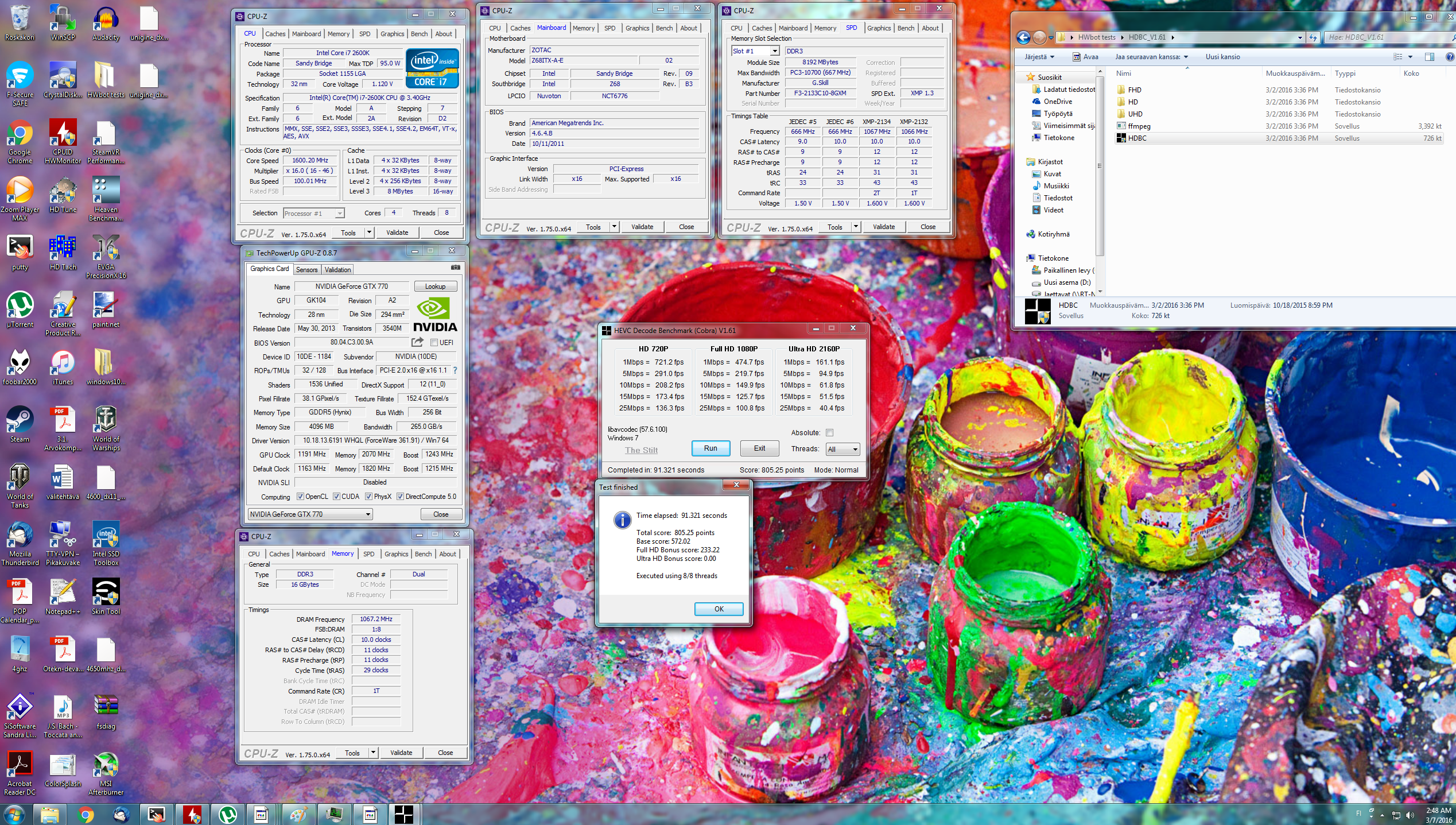Open uTorrent desktop icon
This screenshot has height=825, width=1456.
[x=20, y=310]
